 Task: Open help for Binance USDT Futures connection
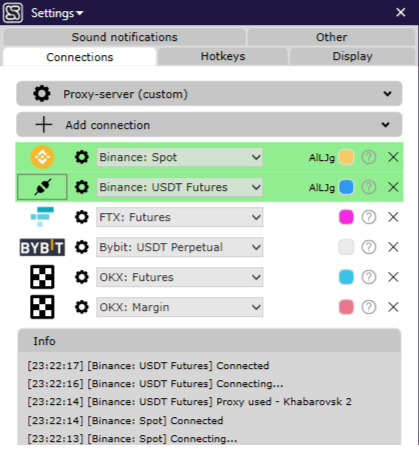click(x=369, y=187)
